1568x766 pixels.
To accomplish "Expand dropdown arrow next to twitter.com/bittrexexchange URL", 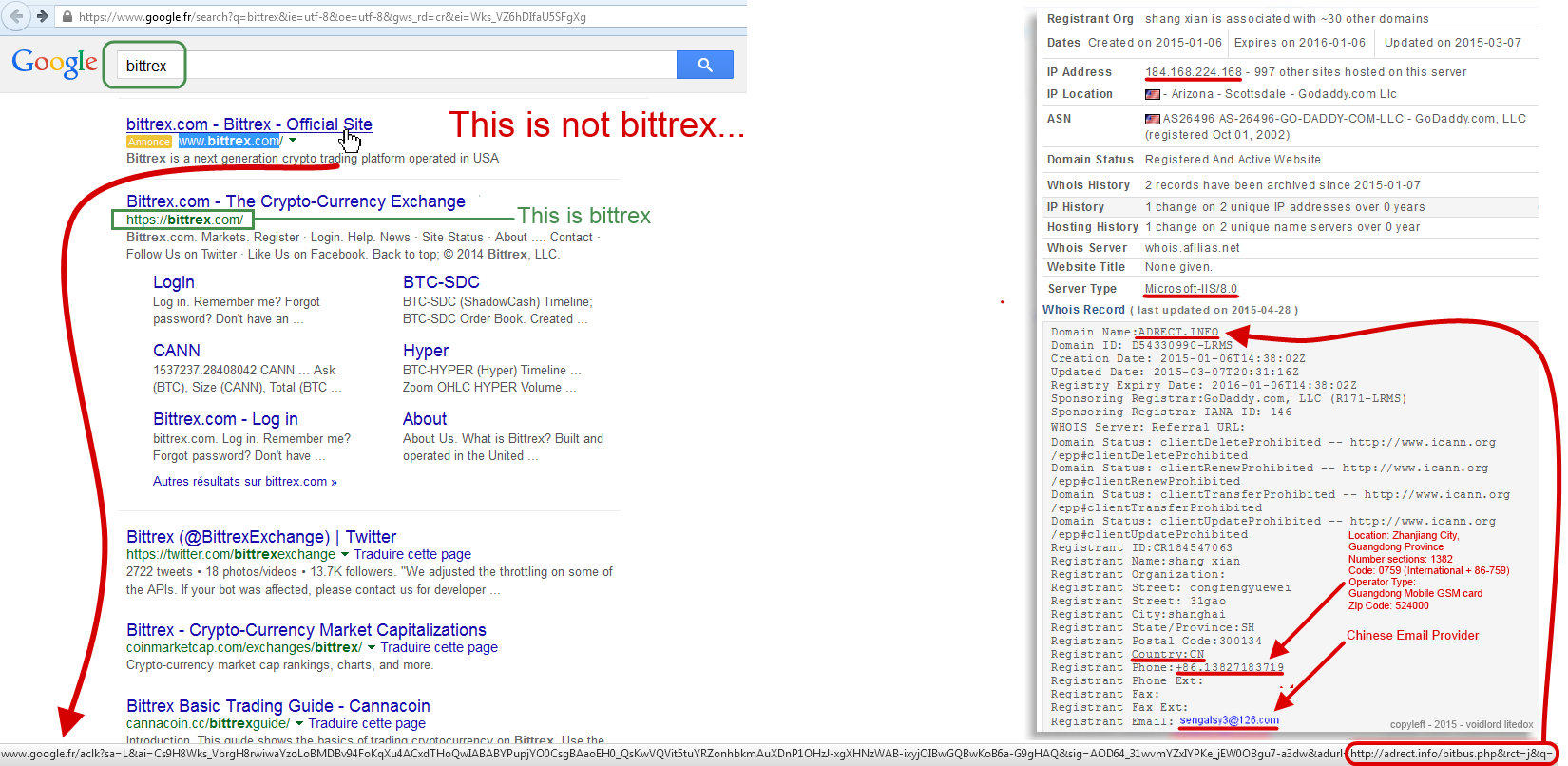I will point(344,554).
